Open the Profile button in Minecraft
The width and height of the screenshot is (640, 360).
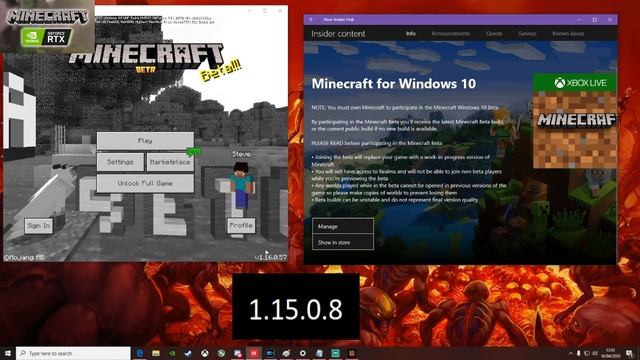[x=241, y=226]
